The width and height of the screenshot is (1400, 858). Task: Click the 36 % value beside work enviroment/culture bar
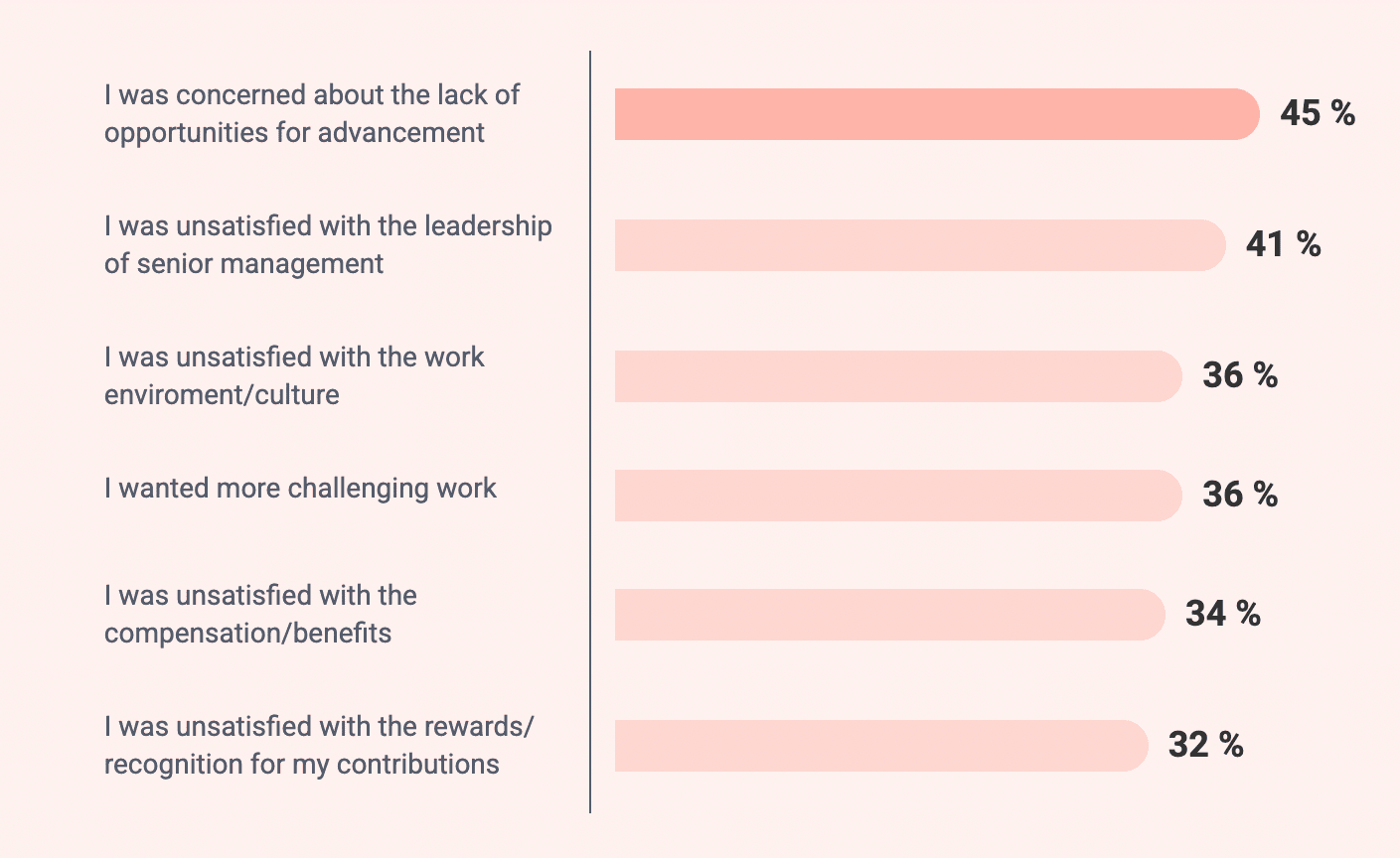[x=1240, y=376]
